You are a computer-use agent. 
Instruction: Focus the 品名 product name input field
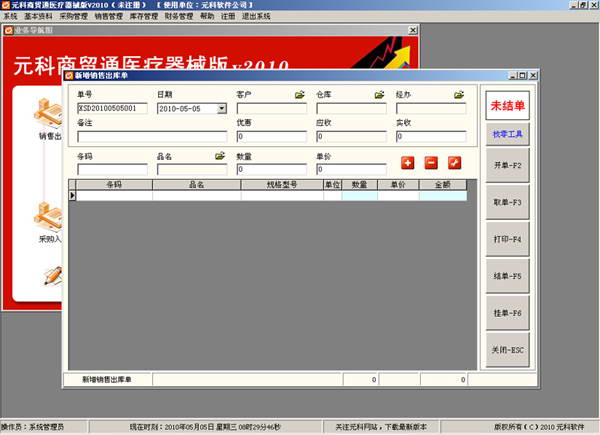192,169
